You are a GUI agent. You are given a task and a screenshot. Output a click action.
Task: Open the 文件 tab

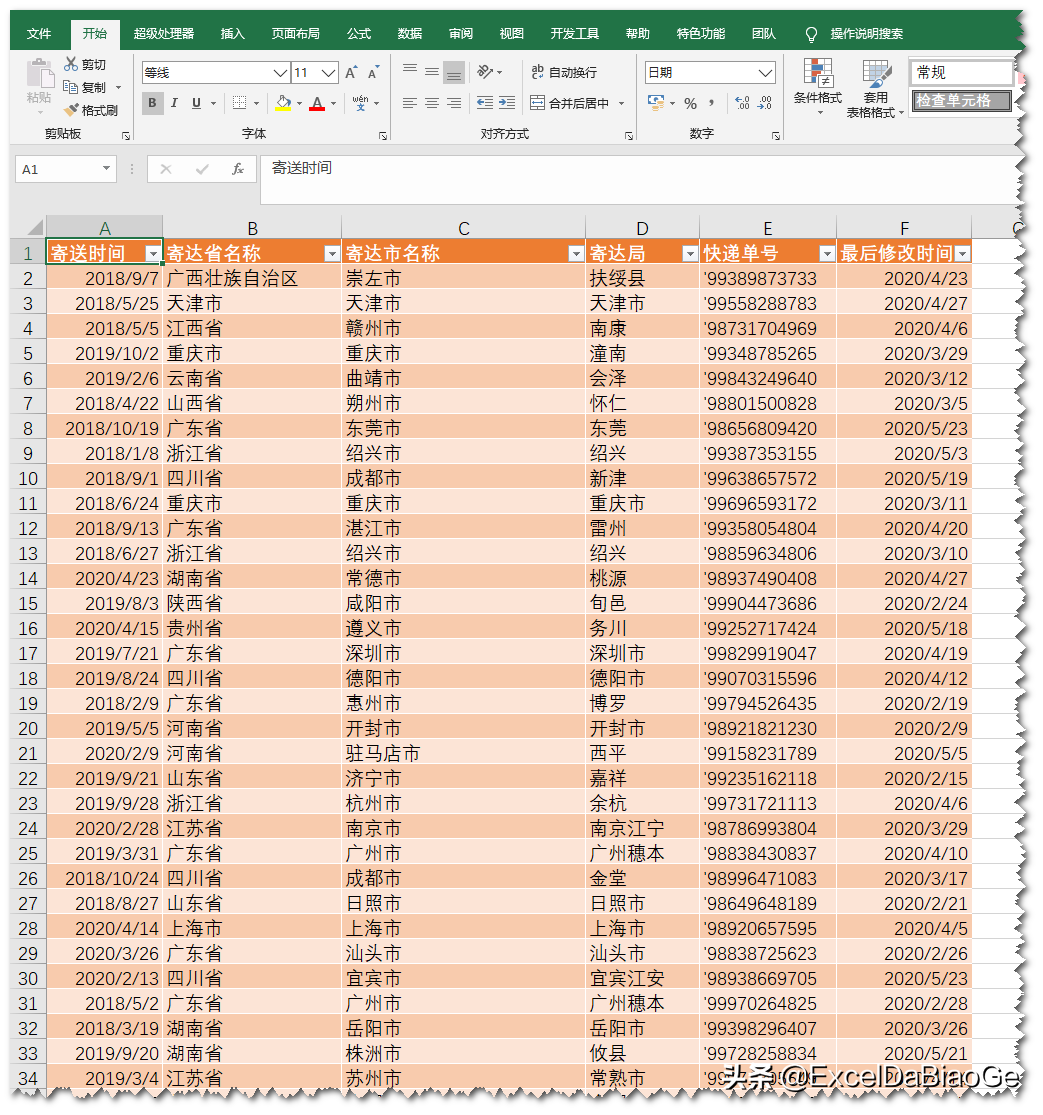click(38, 33)
